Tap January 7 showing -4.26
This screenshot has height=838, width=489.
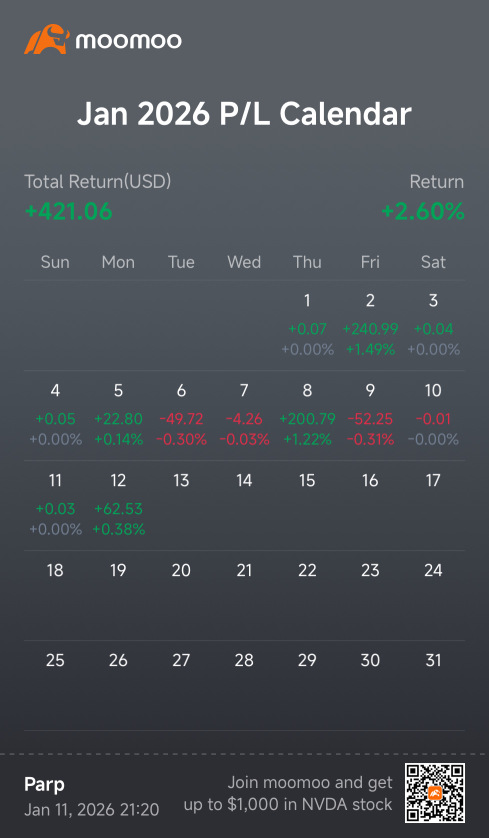(x=244, y=415)
